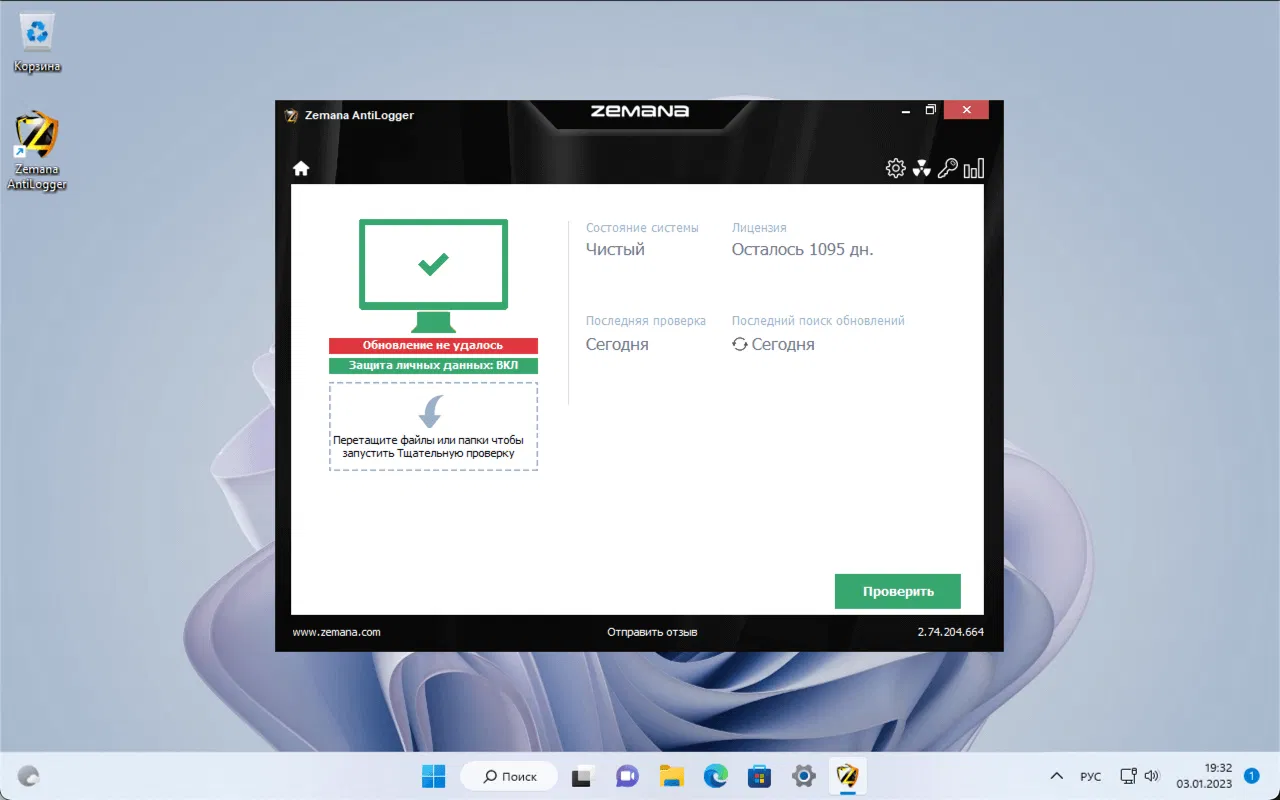Click the Zemana icon in the title bar
This screenshot has width=1280, height=800.
coord(292,115)
